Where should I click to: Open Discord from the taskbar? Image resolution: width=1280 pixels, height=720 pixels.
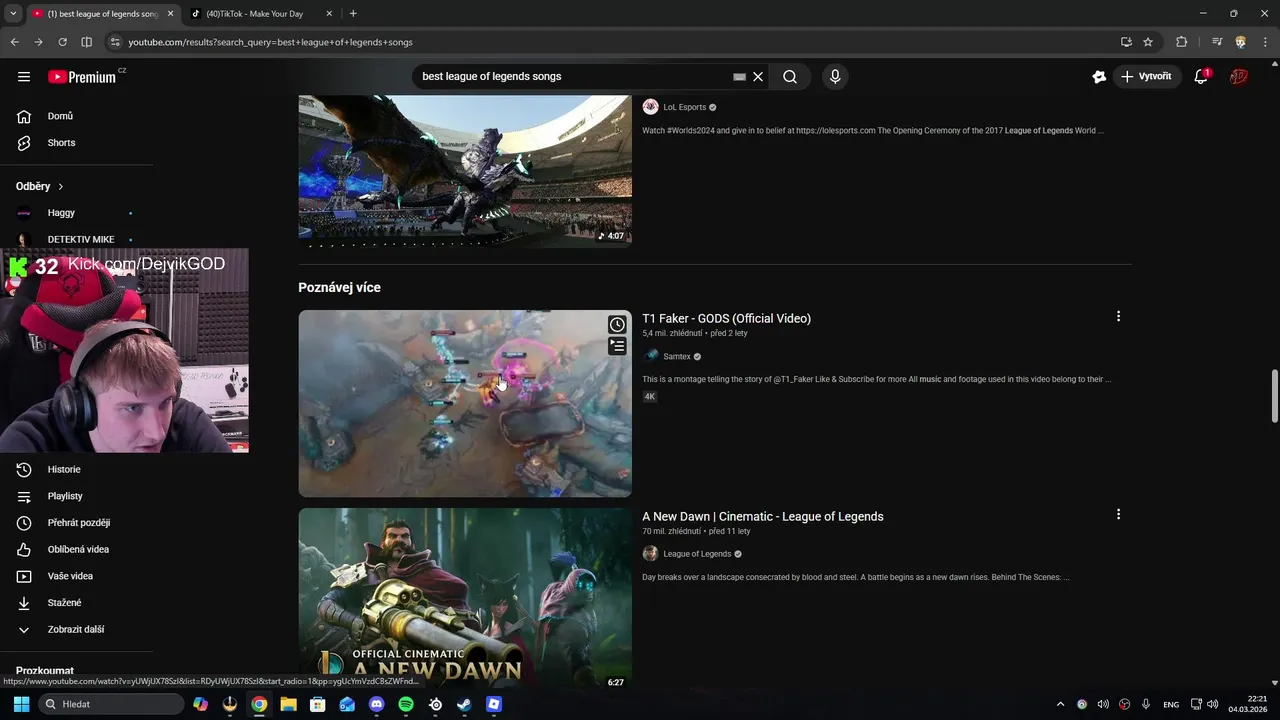click(376, 704)
